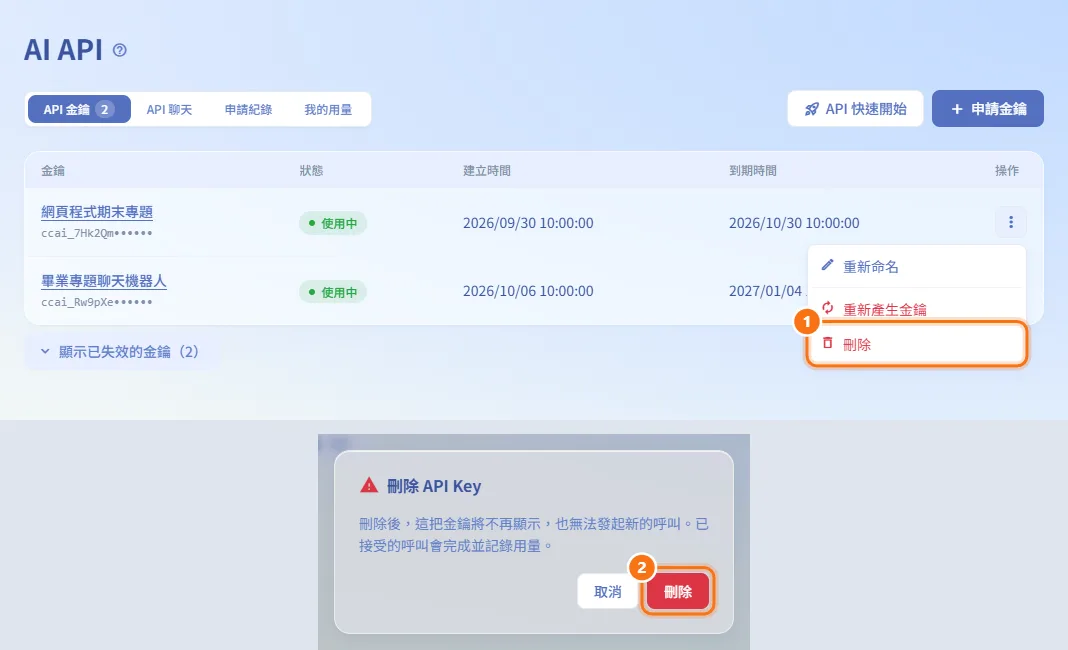Open the API 聊天 tab
Viewport: 1068px width, 650px height.
coord(170,109)
